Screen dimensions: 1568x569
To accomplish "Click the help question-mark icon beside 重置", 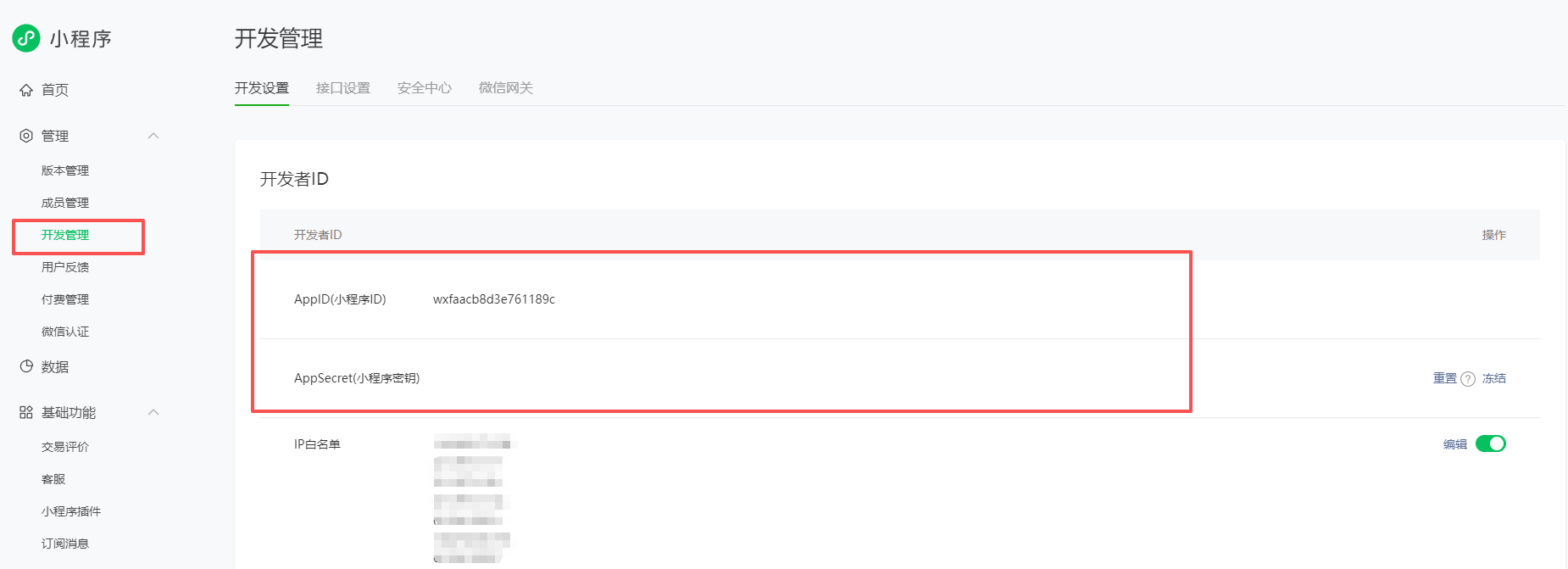I will click(1468, 379).
